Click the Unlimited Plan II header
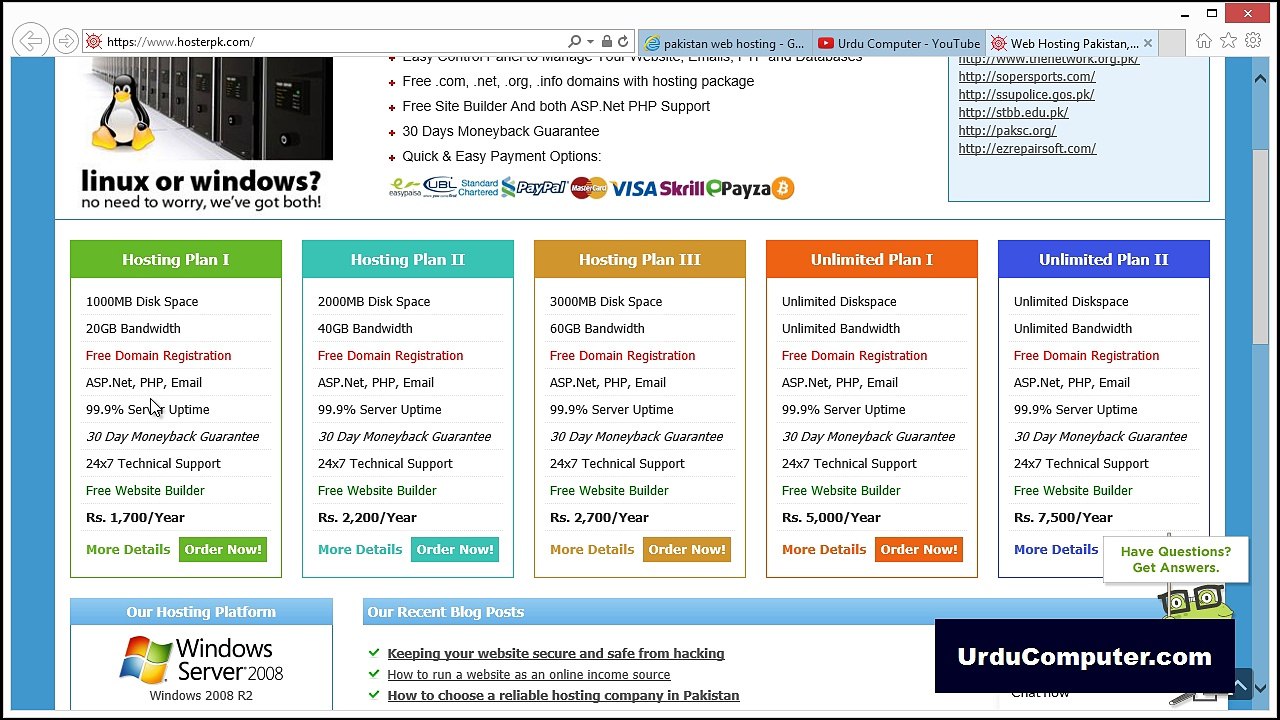Viewport: 1280px width, 720px height. point(1104,259)
